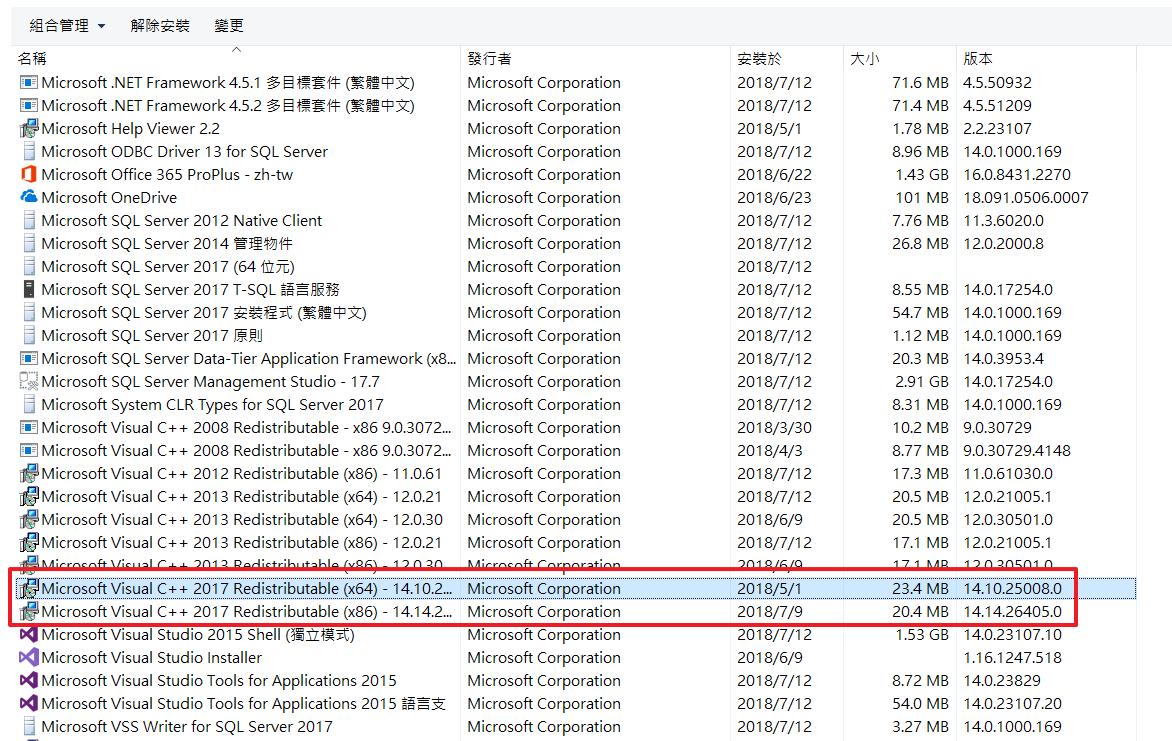Click the 變更 button

coord(229,25)
